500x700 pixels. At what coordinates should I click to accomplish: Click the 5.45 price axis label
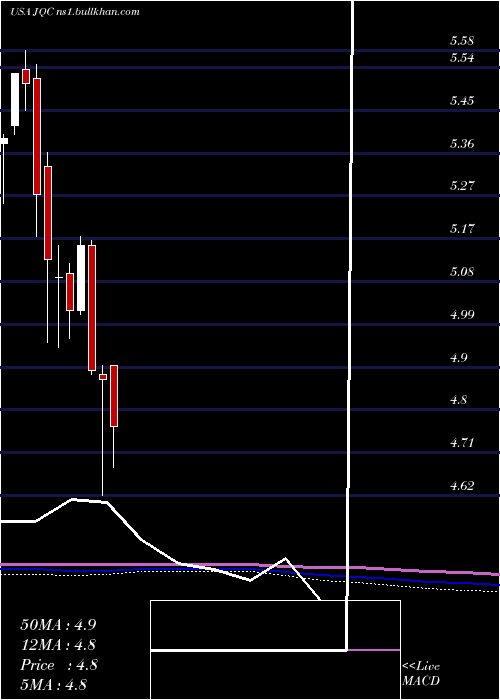point(462,101)
